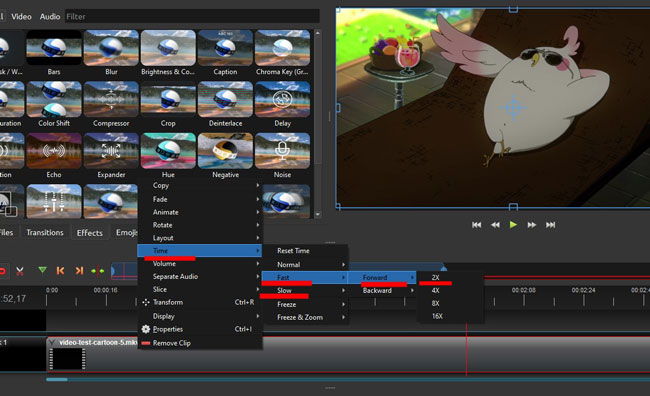Select the Noise audio effect
Screen dimensions: 650x396
(x=282, y=151)
